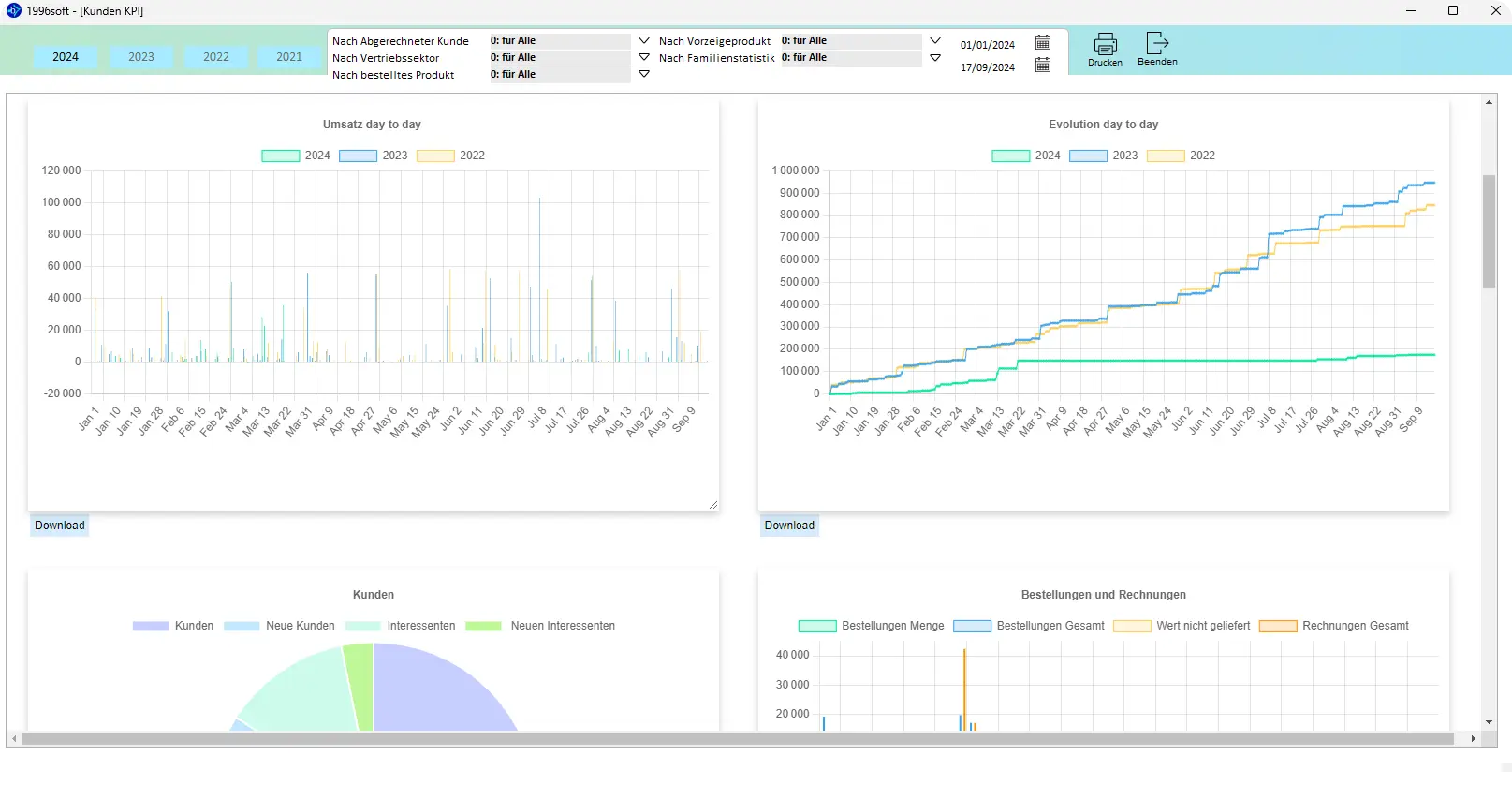Toggle 2022 series in Umsatz chart legend
The image size is (1512, 800).
(450, 156)
